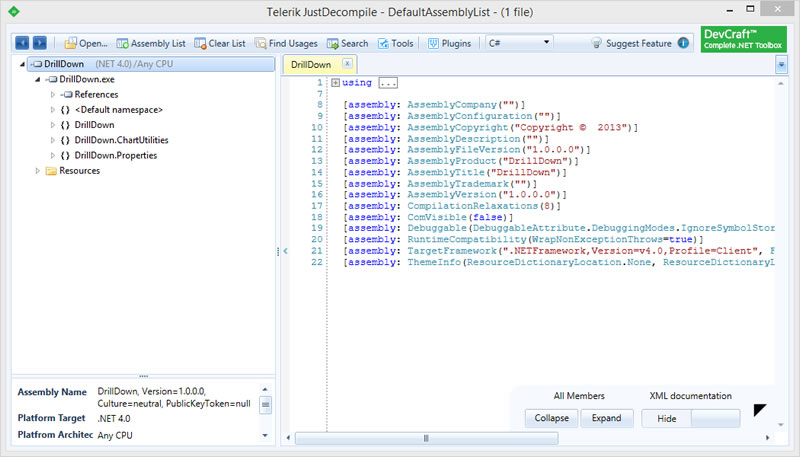Select the Resources folder in tree
The height and width of the screenshot is (457, 800).
(79, 170)
